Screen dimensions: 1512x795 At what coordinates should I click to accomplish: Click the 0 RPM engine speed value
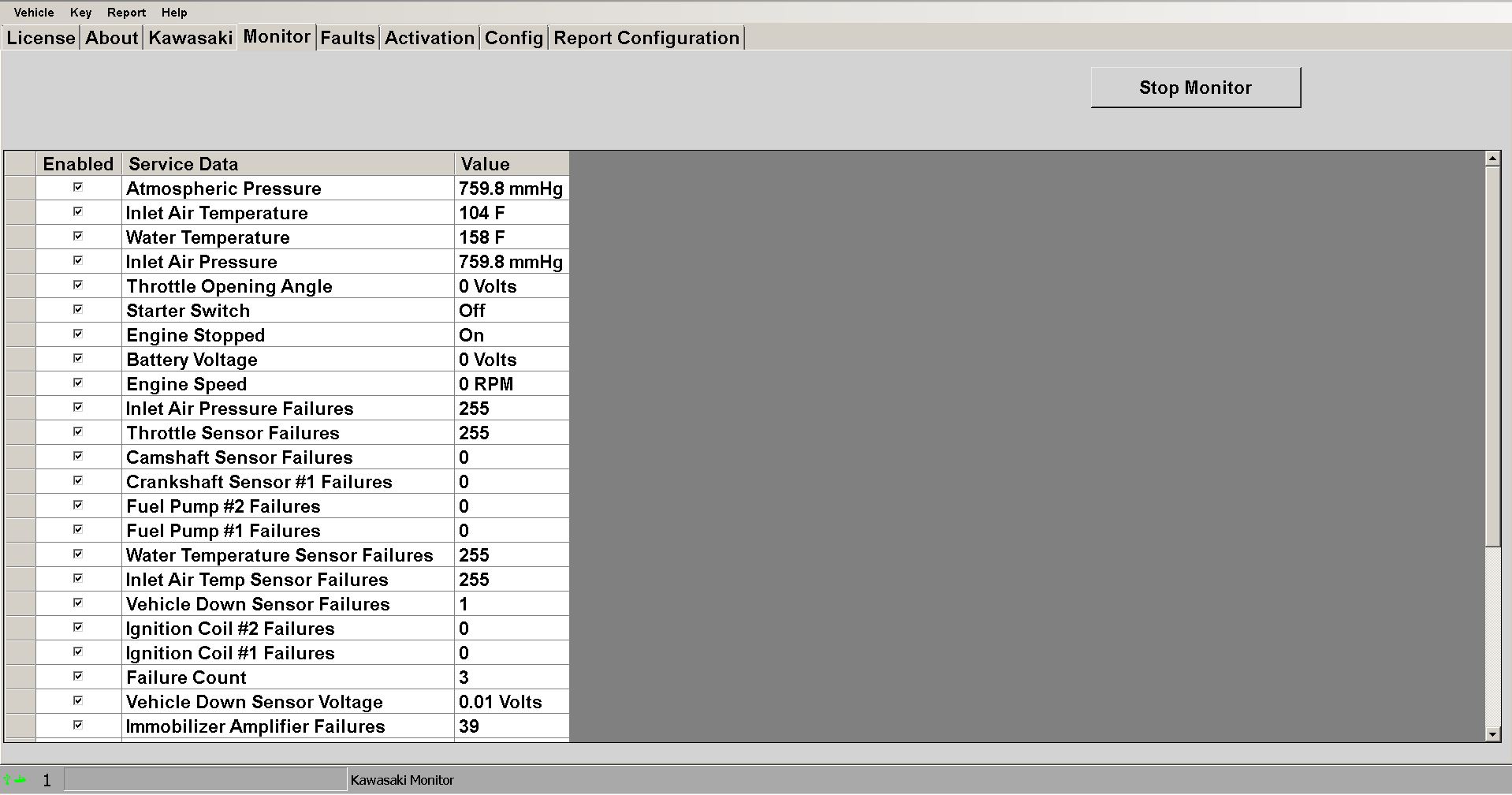click(486, 384)
